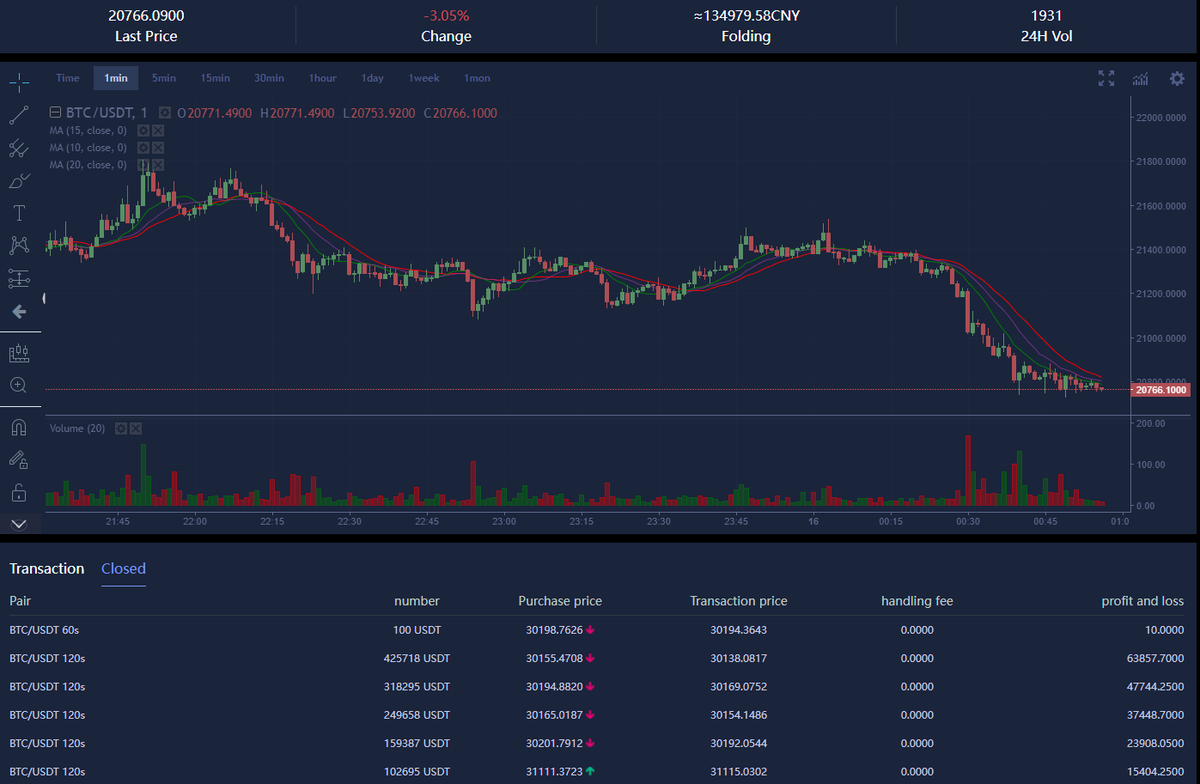Image resolution: width=1200 pixels, height=784 pixels.
Task: Click profit and loss value 63857.7000
Action: (1155, 658)
